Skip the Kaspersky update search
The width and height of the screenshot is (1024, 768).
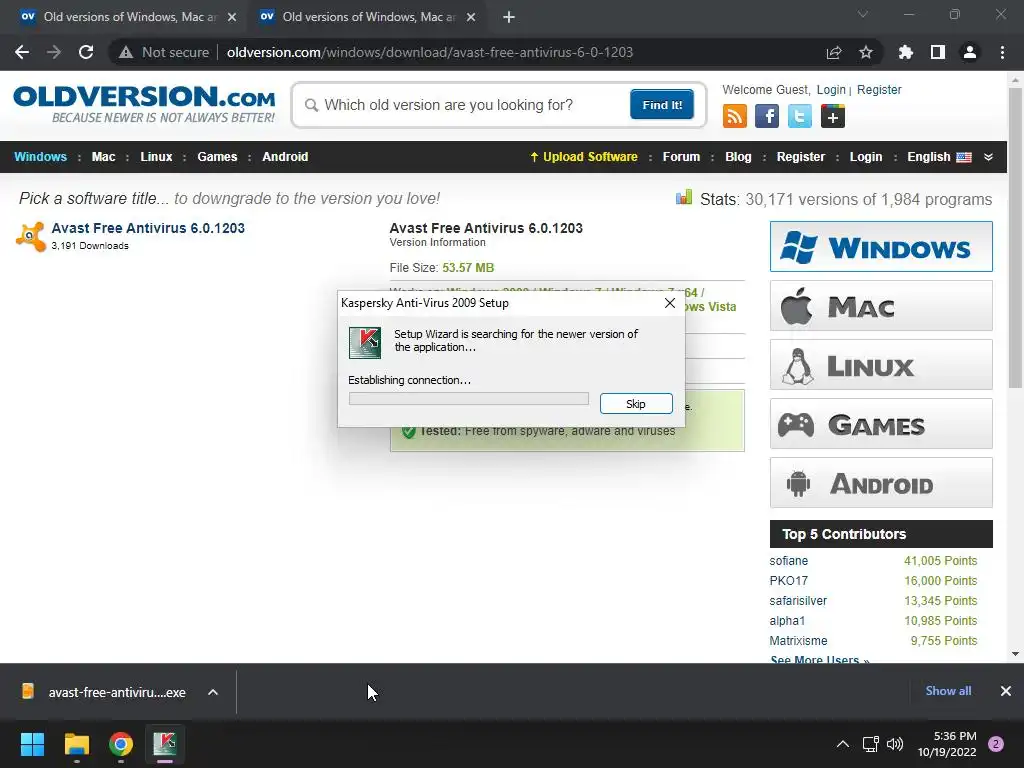coord(636,404)
